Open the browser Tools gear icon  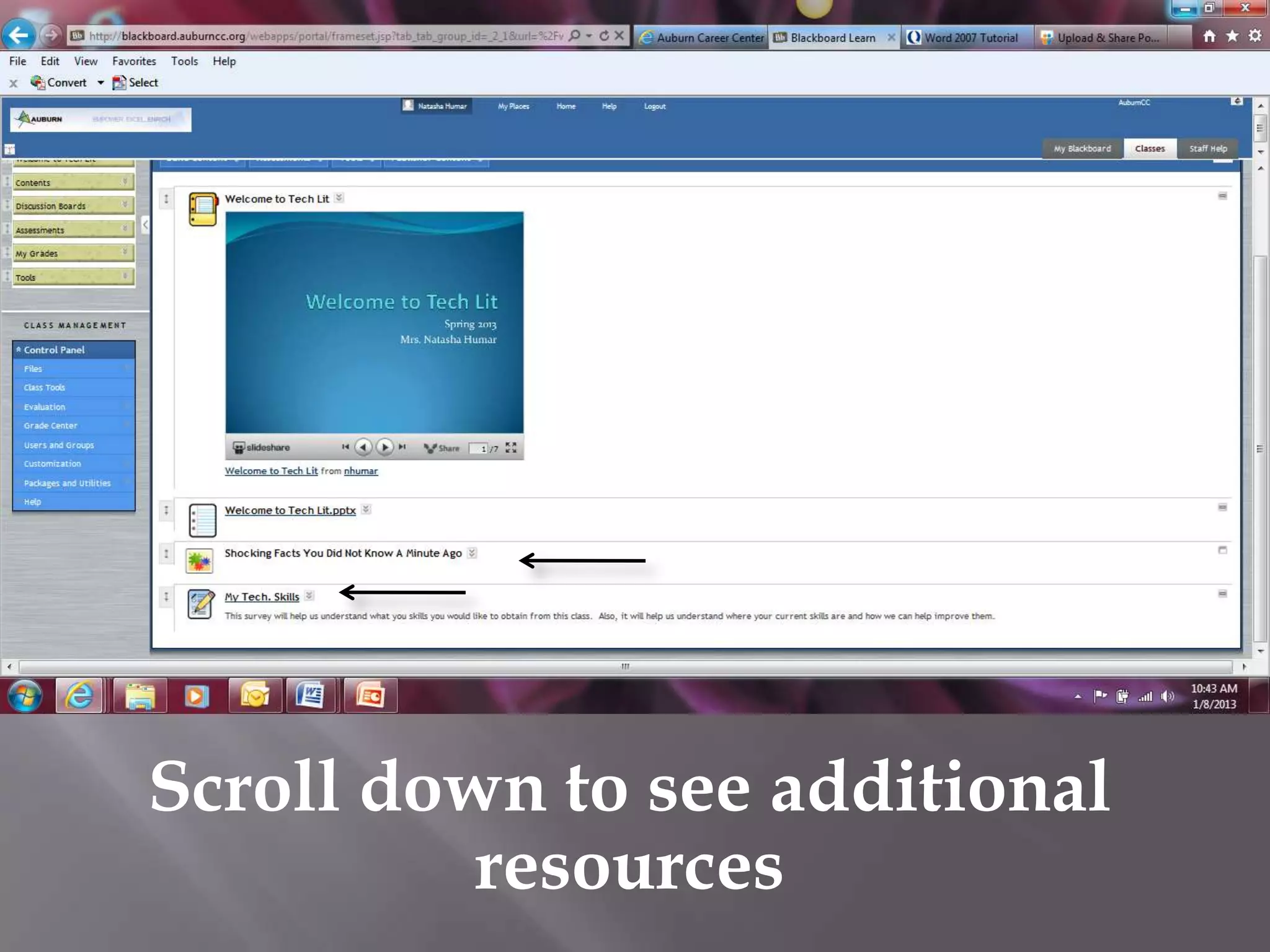point(1255,36)
